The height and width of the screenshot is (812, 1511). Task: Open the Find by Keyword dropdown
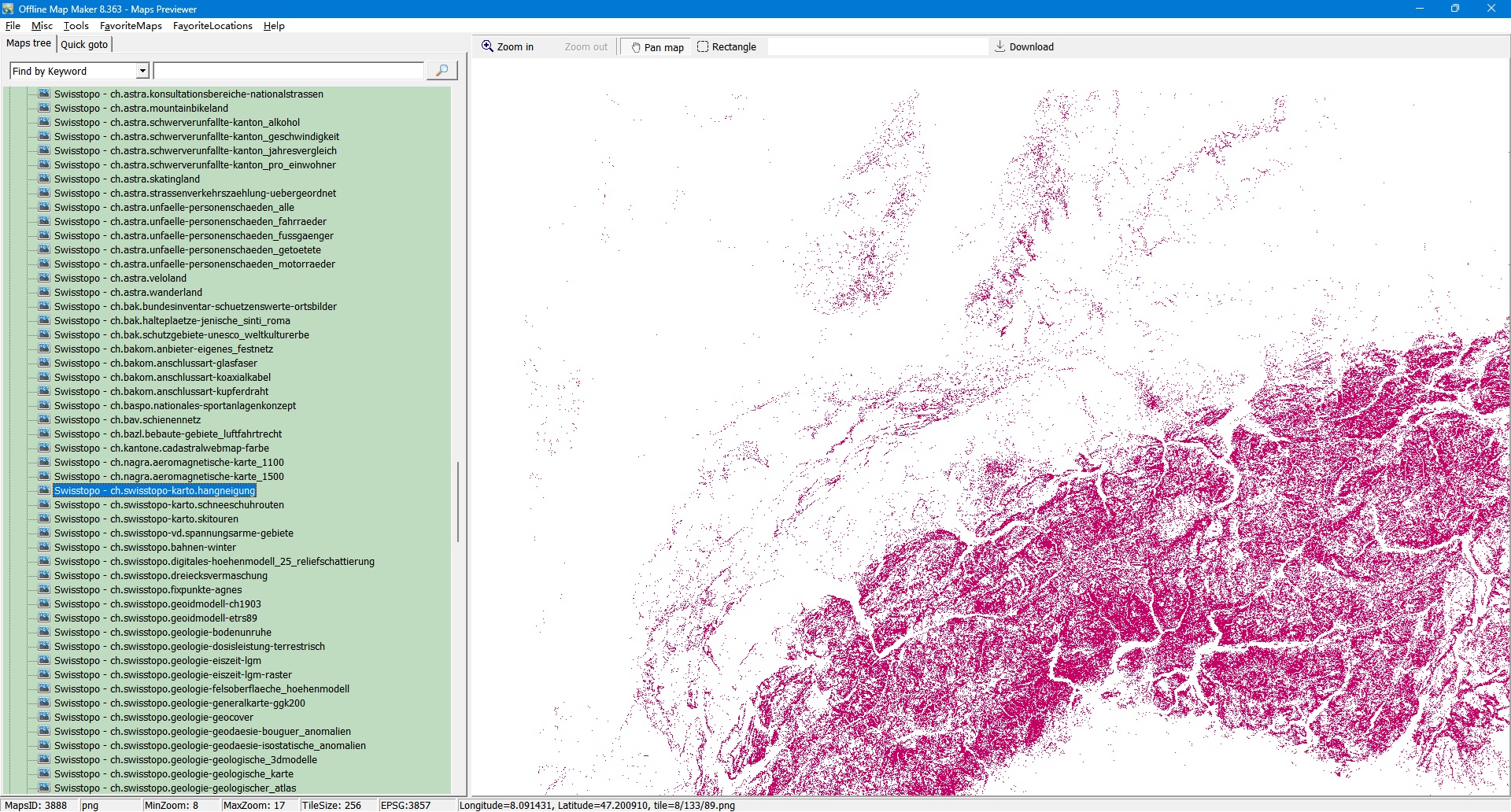coord(142,71)
